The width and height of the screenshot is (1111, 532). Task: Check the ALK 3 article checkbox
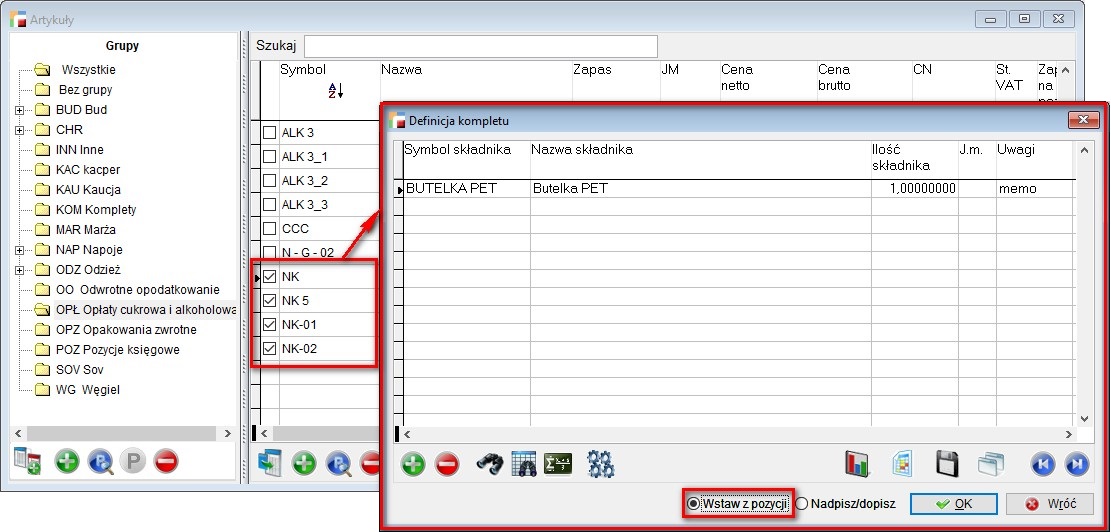[269, 133]
